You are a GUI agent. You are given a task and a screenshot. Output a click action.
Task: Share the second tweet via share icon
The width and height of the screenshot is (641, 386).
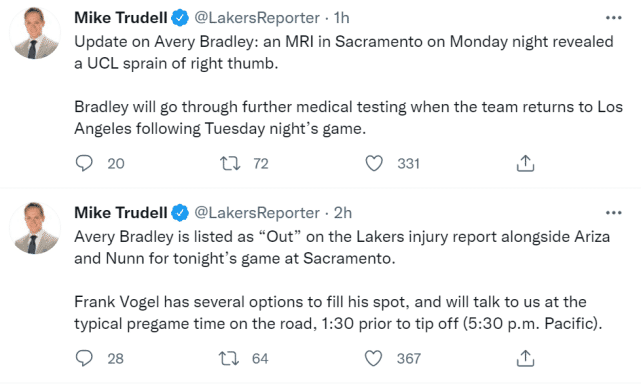pos(525,358)
